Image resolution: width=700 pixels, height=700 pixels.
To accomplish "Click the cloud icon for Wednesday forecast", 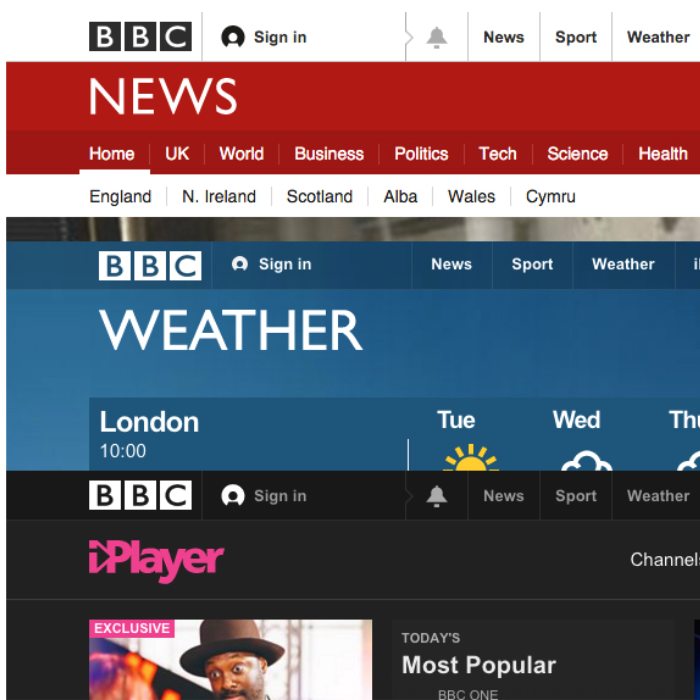I will [x=586, y=461].
